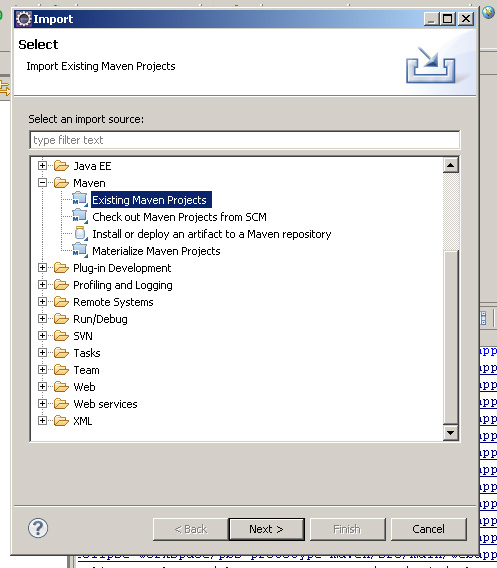Expand the SVN category
This screenshot has width=497, height=568.
coord(42,335)
